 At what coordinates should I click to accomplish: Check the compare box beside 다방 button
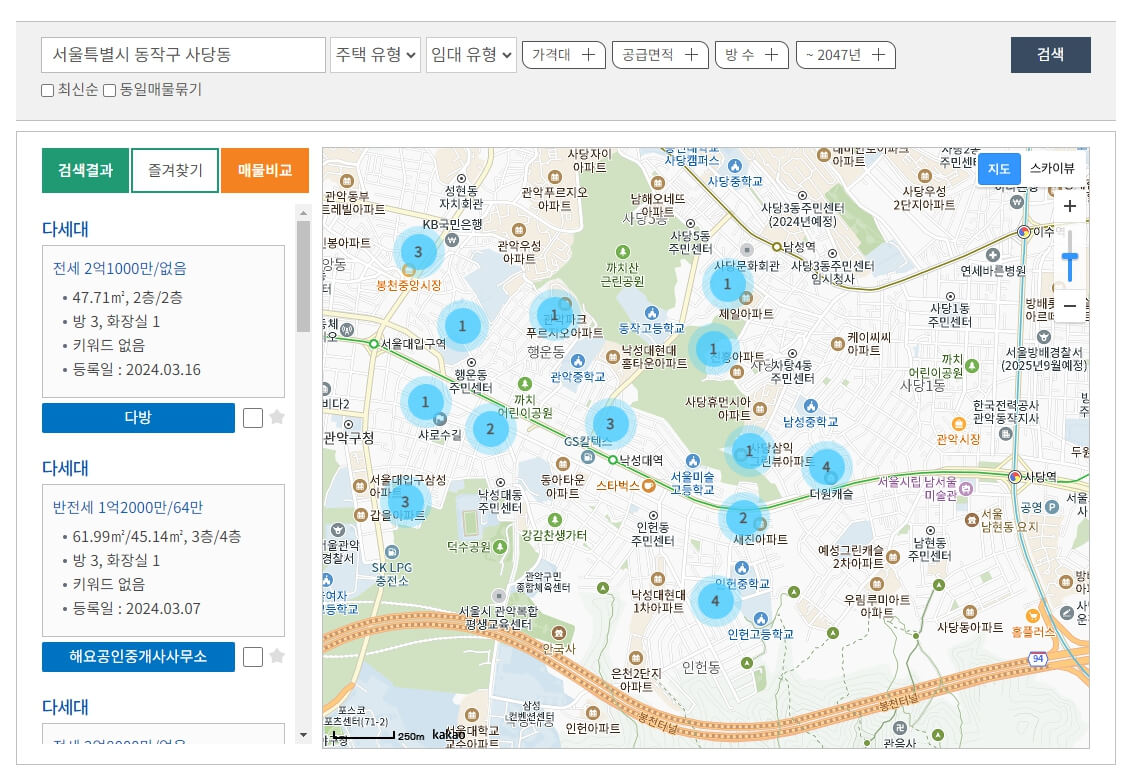tap(253, 418)
